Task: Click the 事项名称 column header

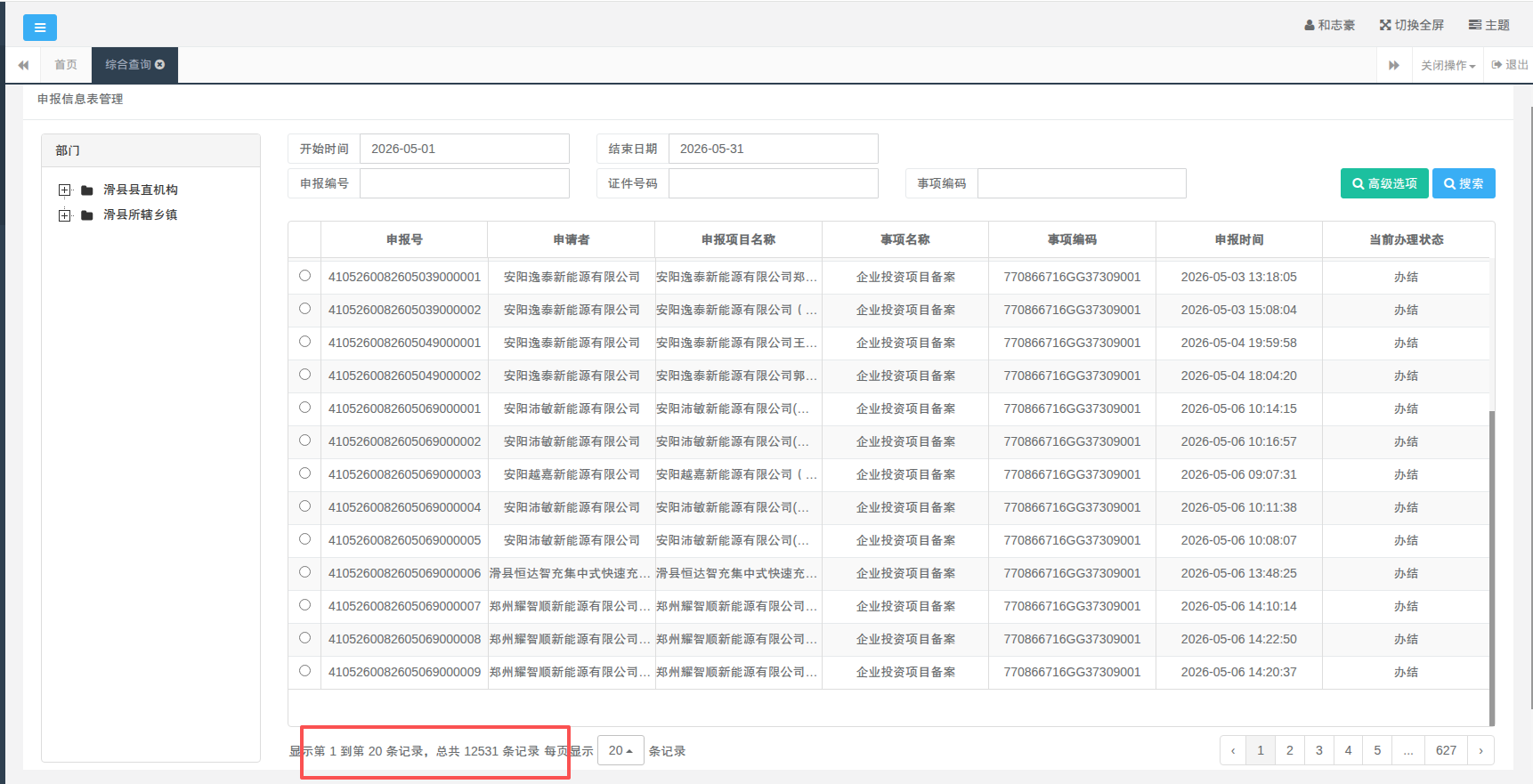Action: pyautogui.click(x=905, y=239)
